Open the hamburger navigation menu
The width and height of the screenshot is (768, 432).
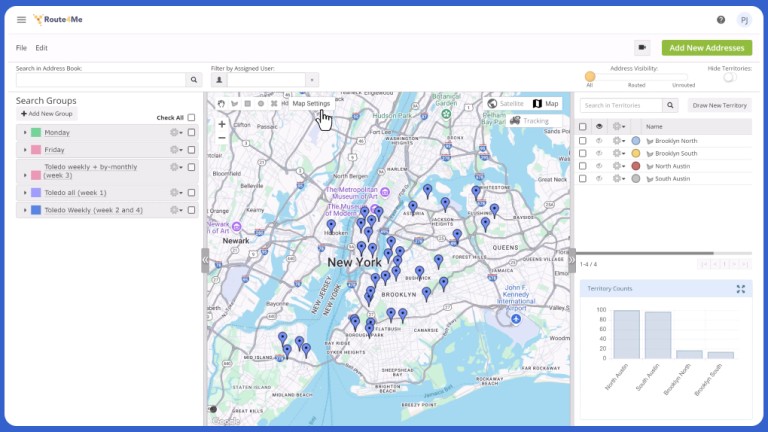coord(21,20)
